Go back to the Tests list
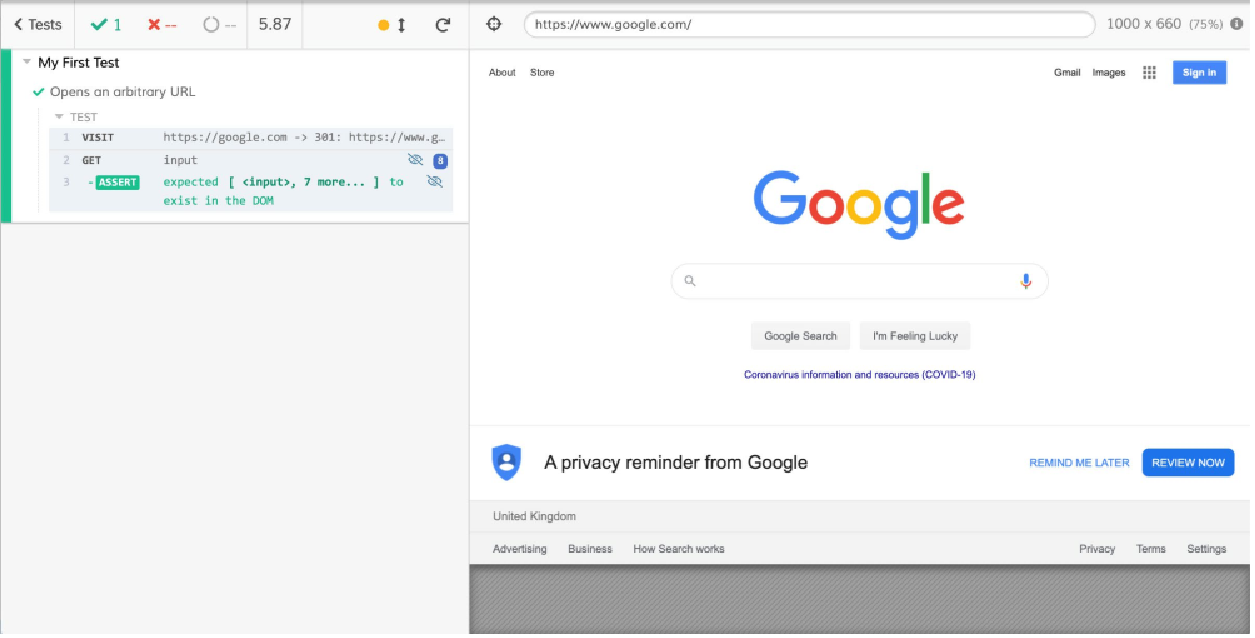 point(38,24)
